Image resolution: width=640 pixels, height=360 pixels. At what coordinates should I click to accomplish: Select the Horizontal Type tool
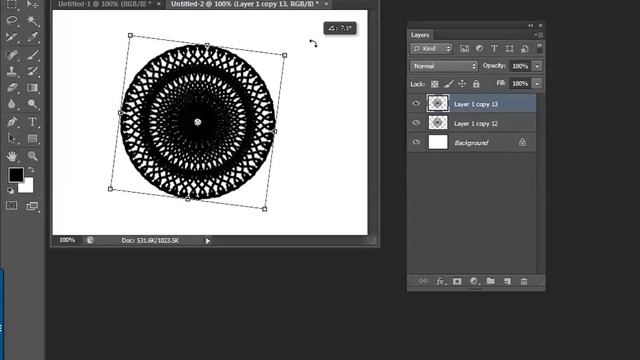coord(33,122)
